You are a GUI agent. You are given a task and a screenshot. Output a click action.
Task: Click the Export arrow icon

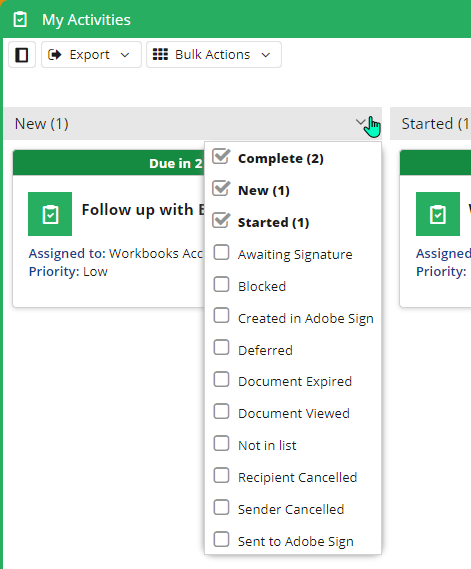click(55, 54)
